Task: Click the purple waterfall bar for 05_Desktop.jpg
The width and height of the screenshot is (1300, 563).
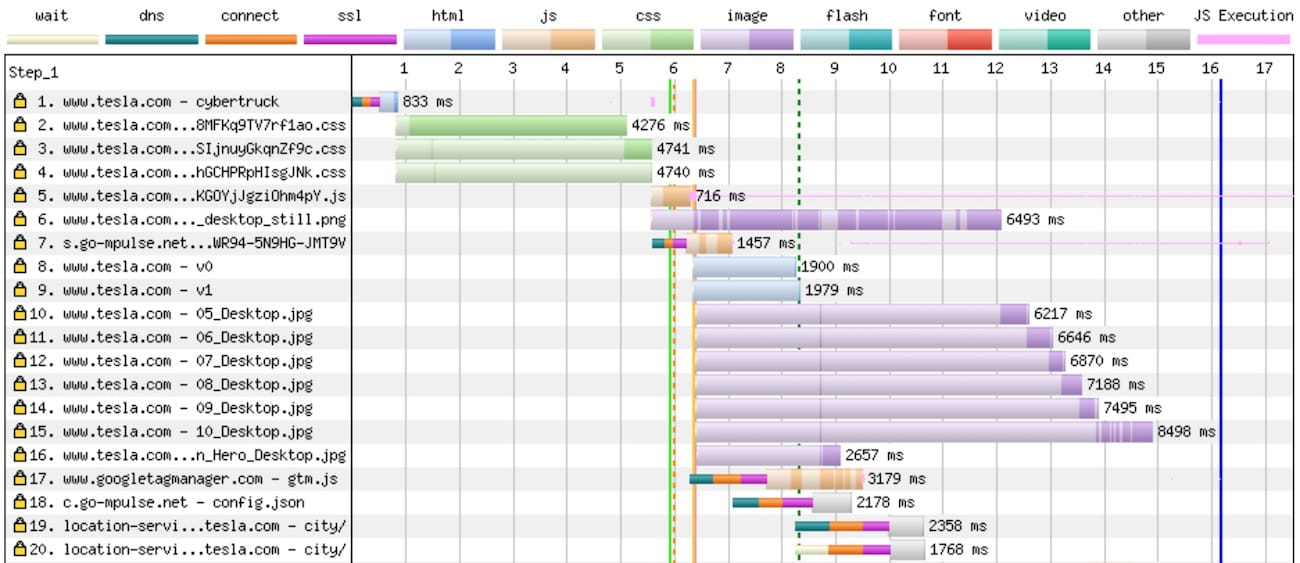Action: click(861, 314)
